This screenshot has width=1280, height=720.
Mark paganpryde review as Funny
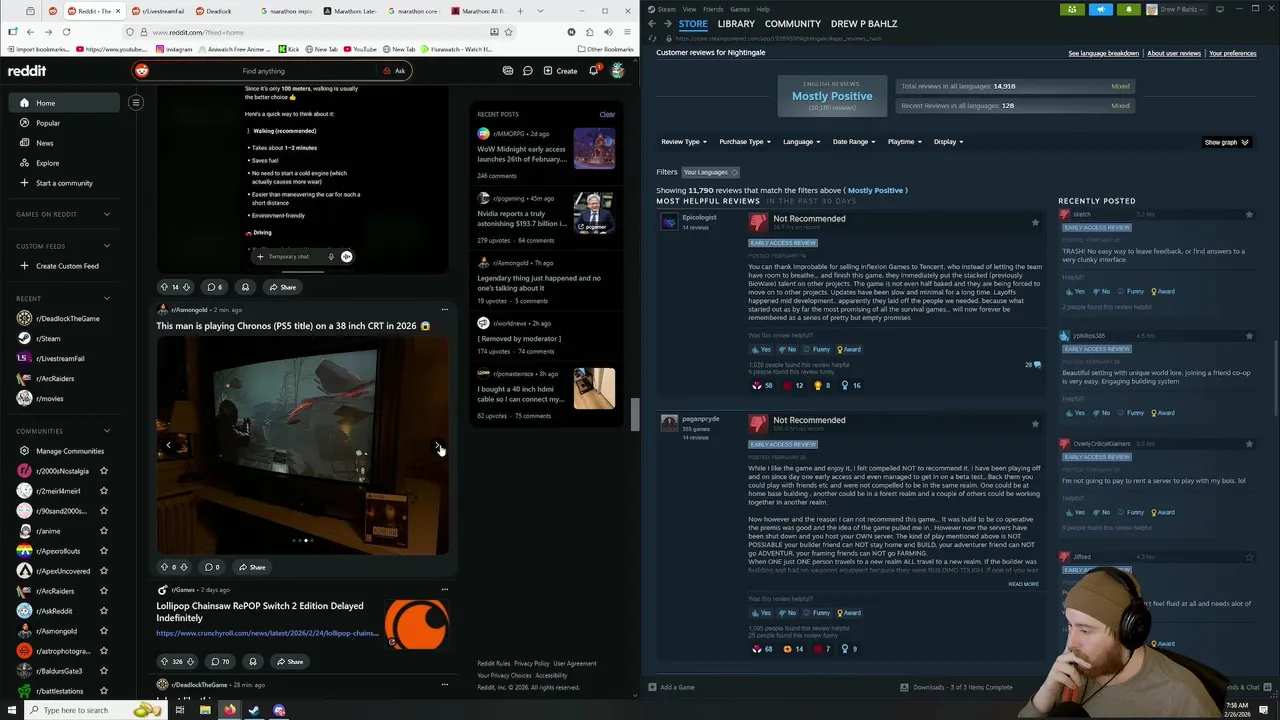click(817, 613)
